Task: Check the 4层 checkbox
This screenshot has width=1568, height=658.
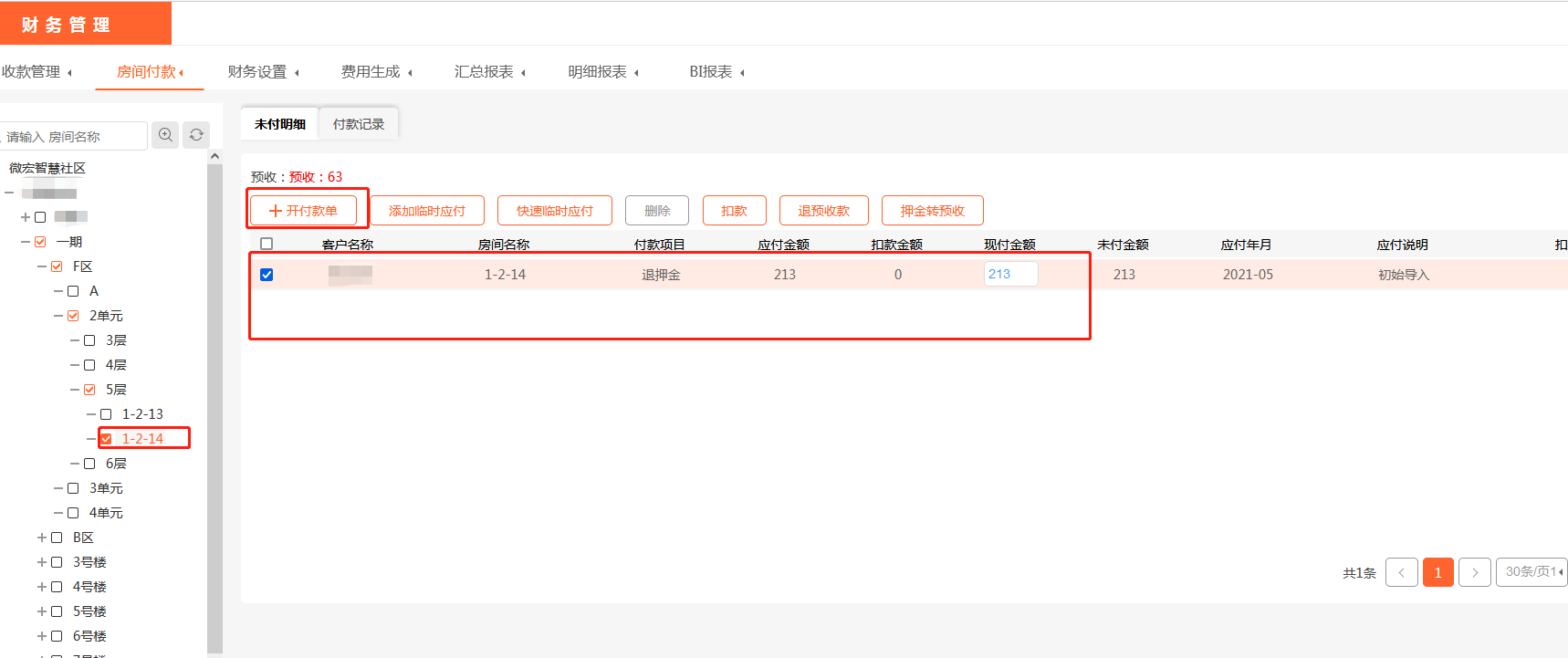Action: tap(89, 365)
